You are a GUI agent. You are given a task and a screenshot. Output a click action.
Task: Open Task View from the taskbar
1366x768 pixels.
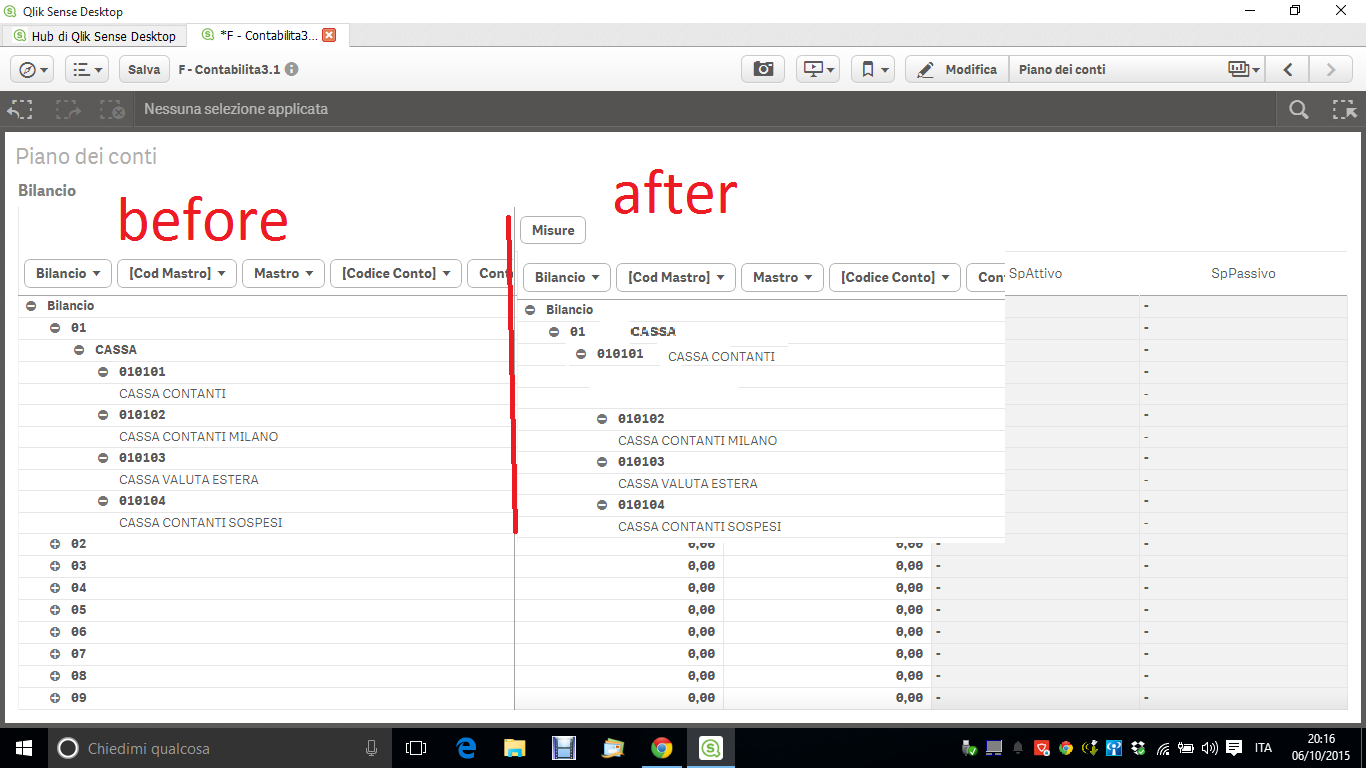(x=416, y=748)
